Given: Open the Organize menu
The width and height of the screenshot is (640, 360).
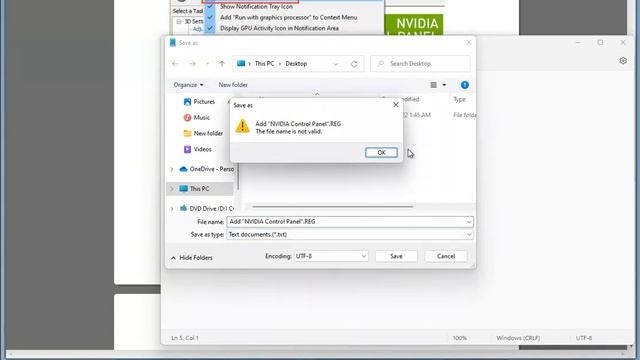Looking at the screenshot, I should click(x=188, y=85).
